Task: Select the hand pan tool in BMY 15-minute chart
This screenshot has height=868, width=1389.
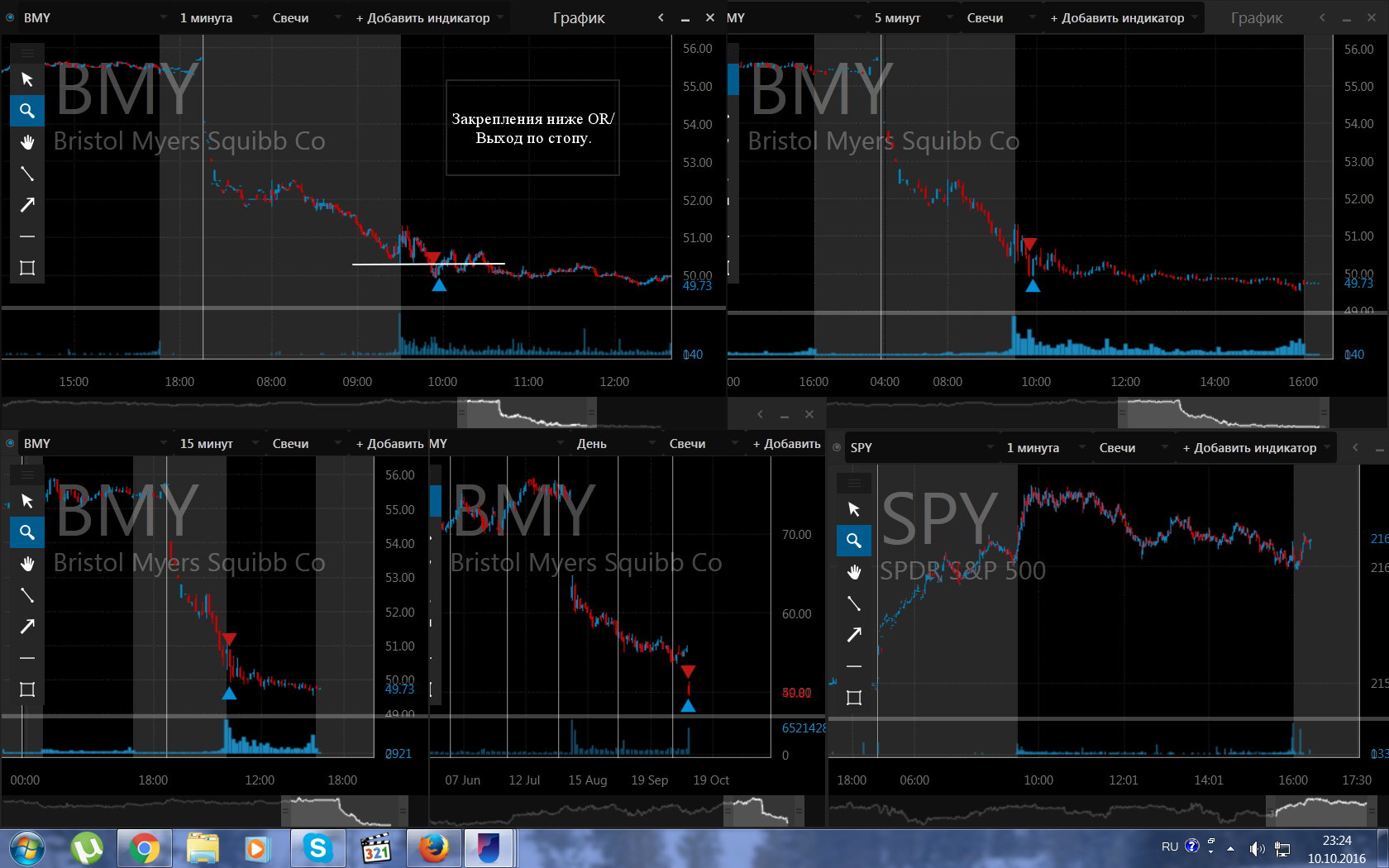Action: 27,564
